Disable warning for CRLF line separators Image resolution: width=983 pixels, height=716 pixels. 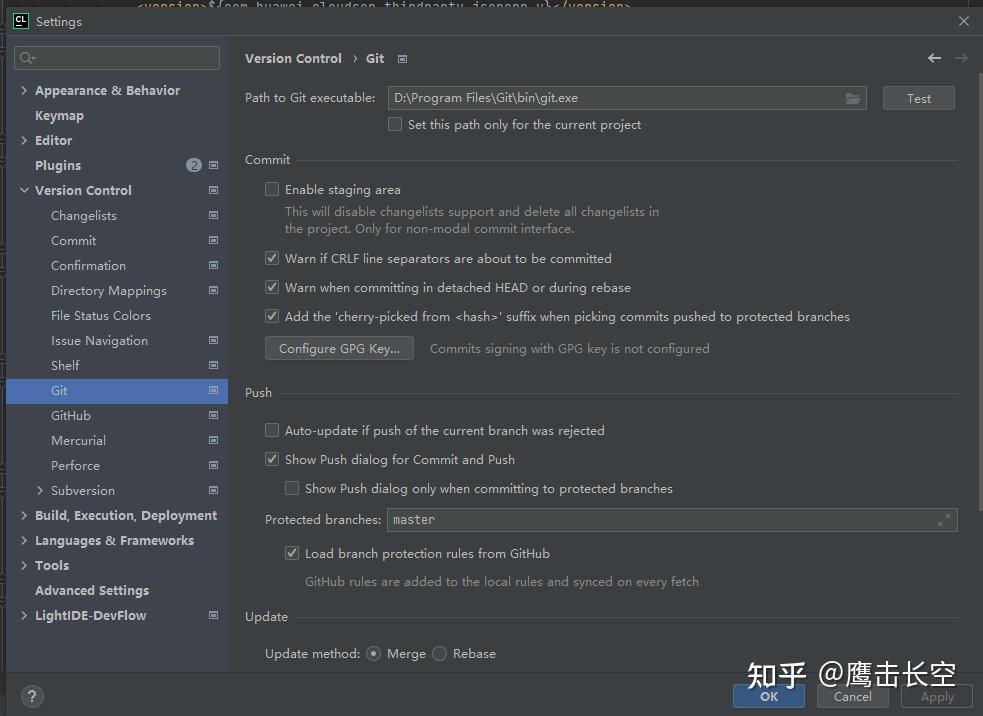271,258
